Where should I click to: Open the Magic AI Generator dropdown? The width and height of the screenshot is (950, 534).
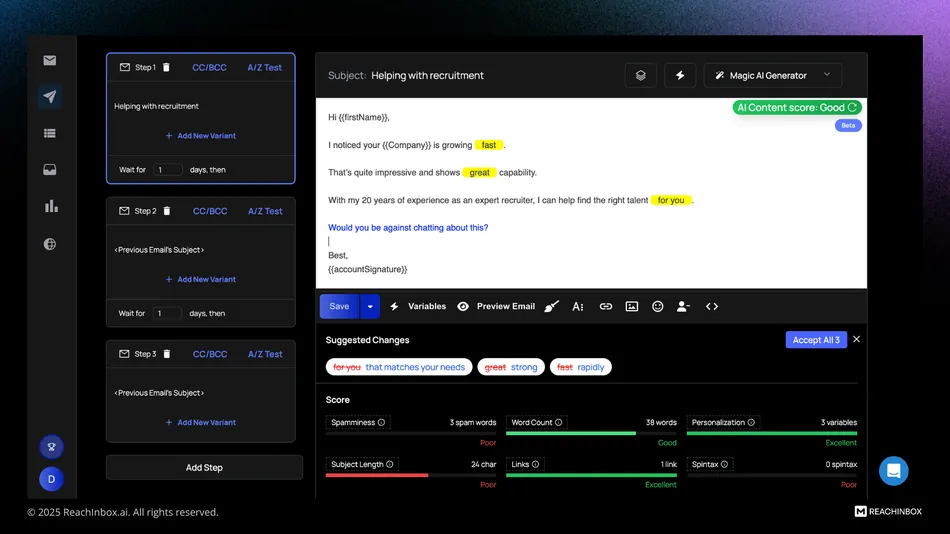[x=772, y=75]
